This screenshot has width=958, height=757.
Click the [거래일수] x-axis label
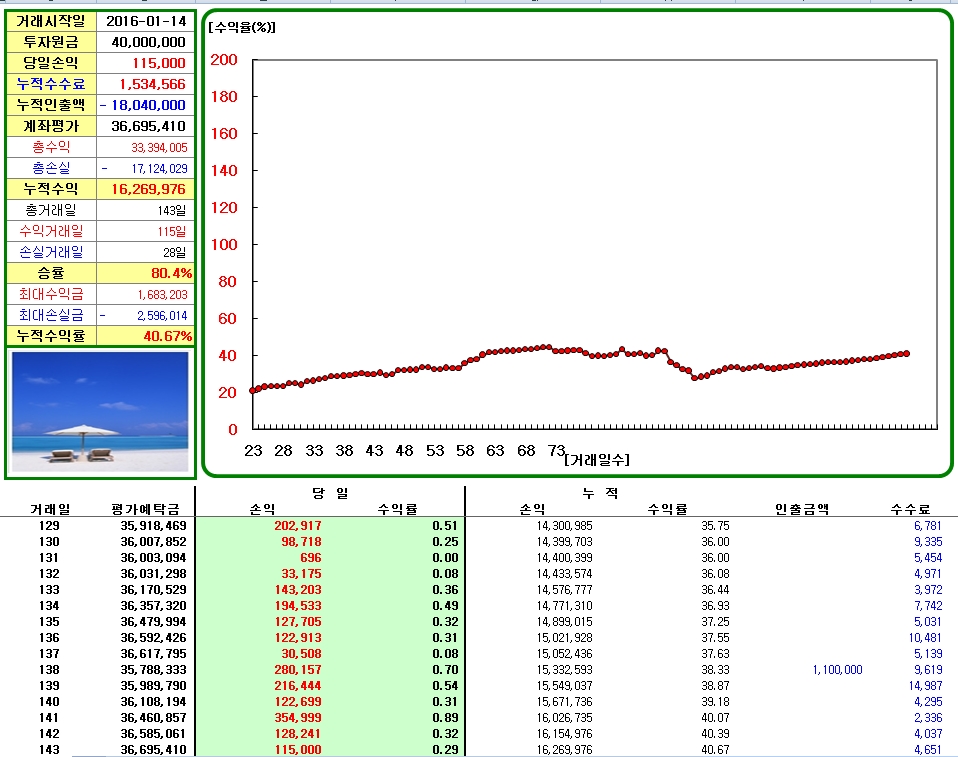597,460
